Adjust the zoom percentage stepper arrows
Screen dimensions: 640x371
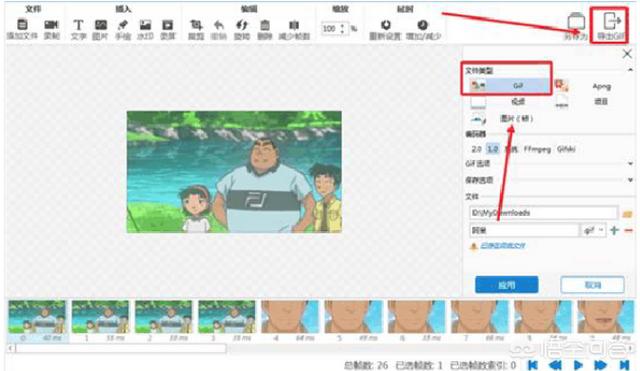click(342, 28)
